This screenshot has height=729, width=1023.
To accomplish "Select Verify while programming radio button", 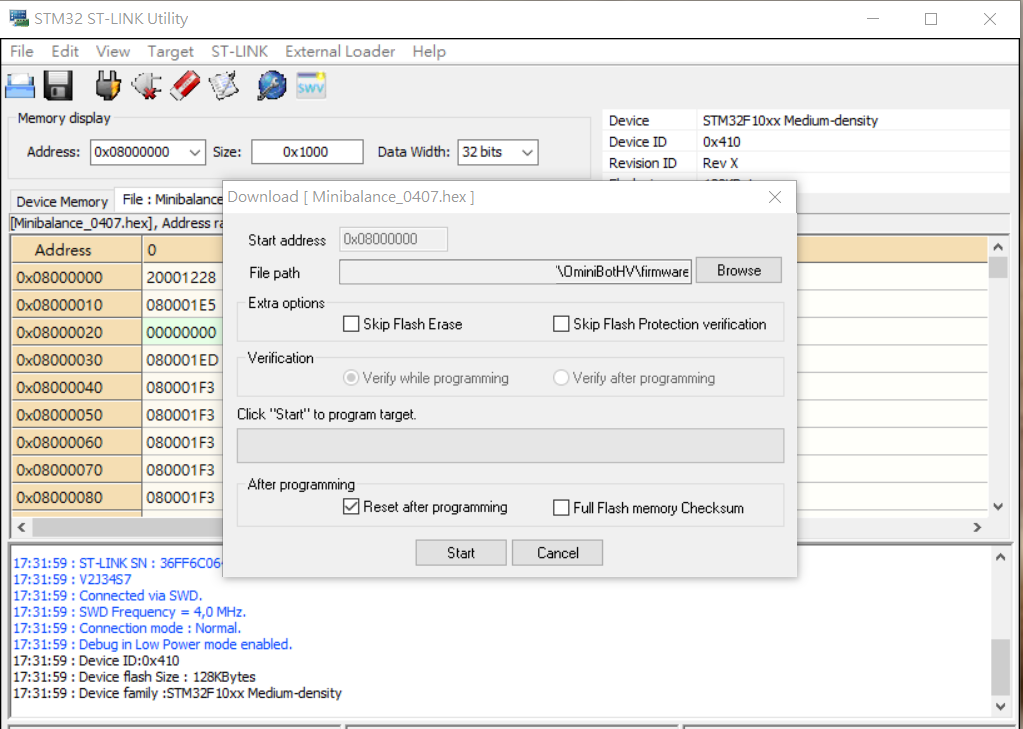I will click(351, 378).
